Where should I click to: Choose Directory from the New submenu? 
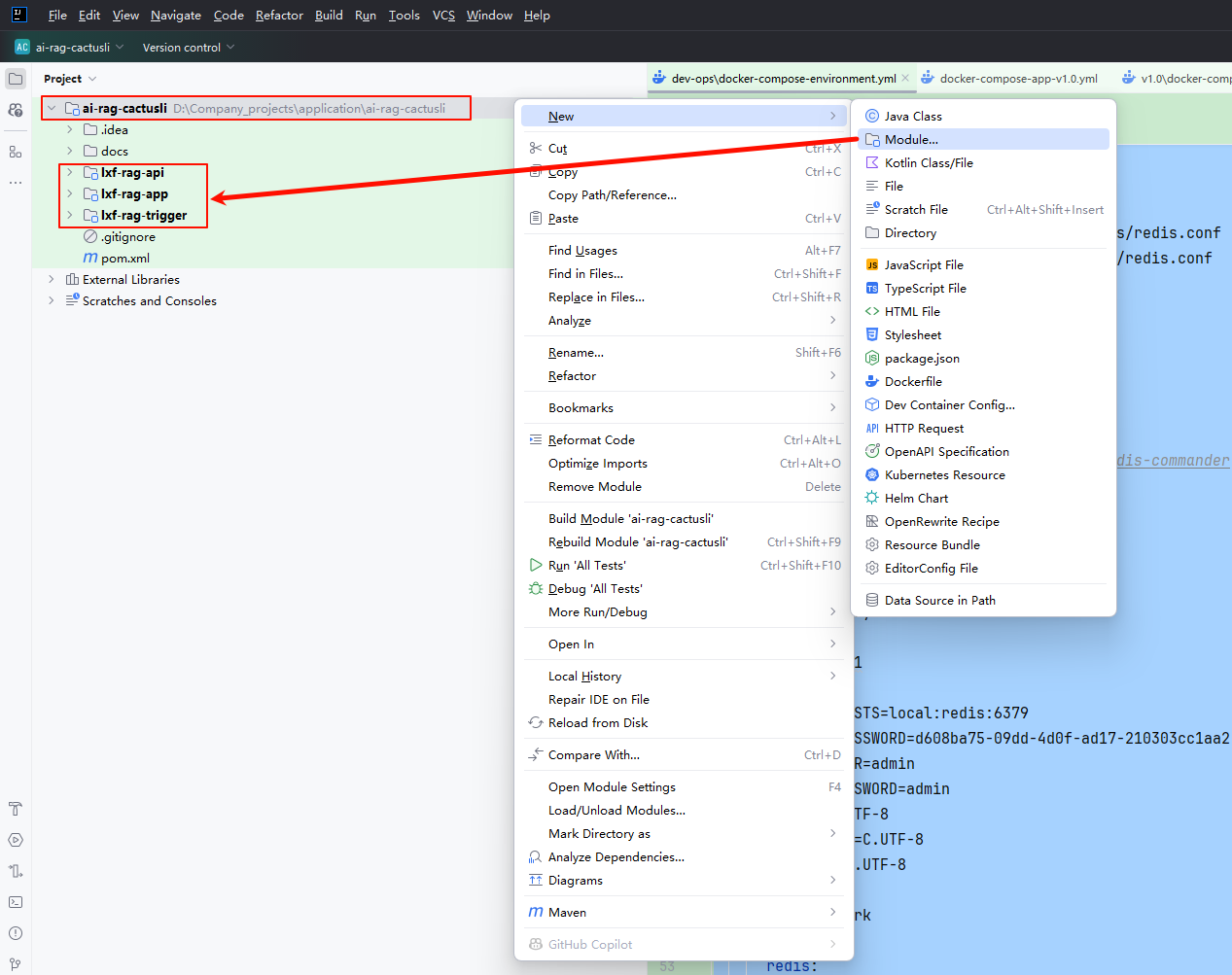pyautogui.click(x=983, y=232)
